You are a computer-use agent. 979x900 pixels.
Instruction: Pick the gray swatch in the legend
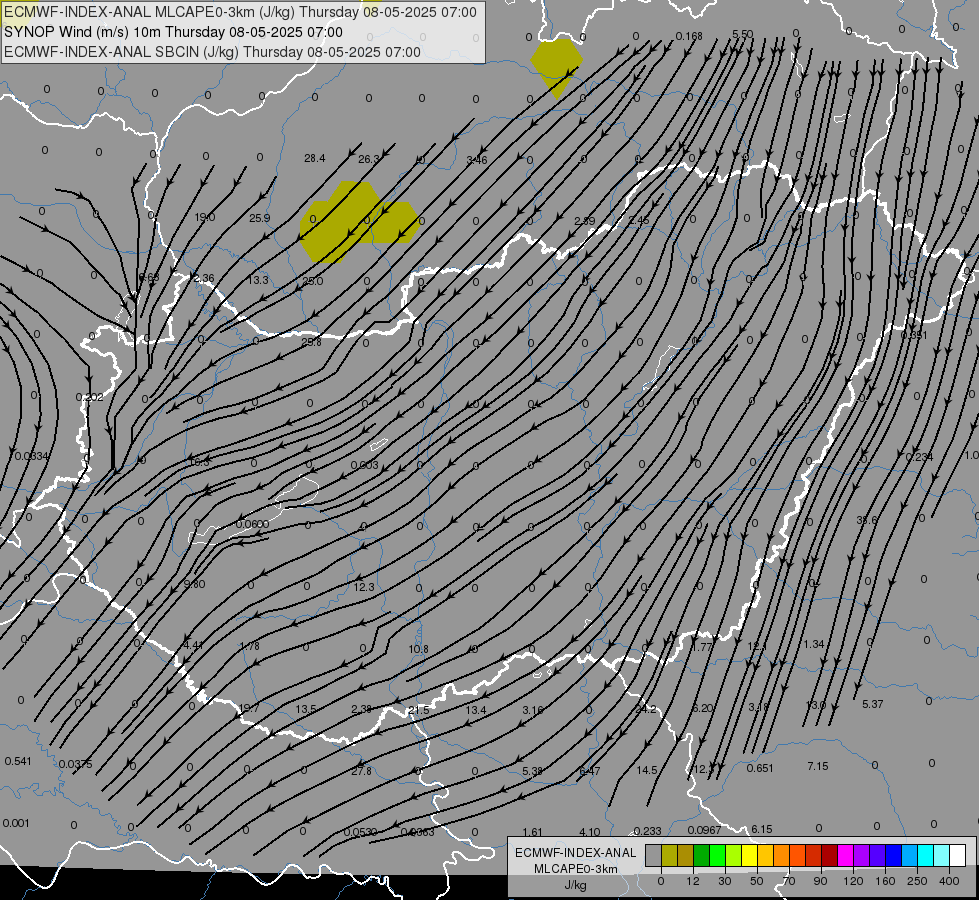pyautogui.click(x=653, y=856)
